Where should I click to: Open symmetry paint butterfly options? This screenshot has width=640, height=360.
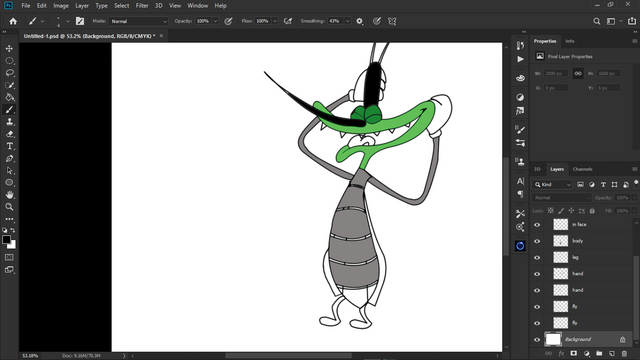392,21
